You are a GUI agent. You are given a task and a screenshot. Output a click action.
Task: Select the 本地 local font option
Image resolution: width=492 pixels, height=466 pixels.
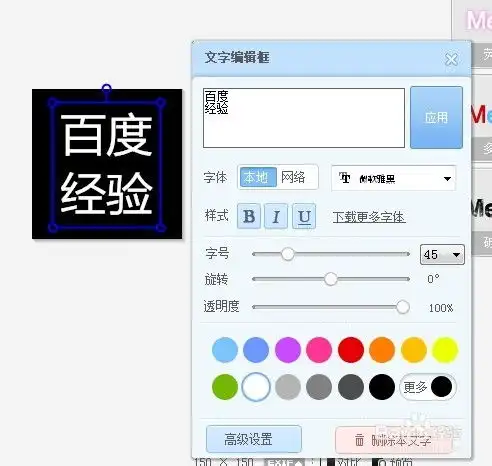(x=258, y=177)
